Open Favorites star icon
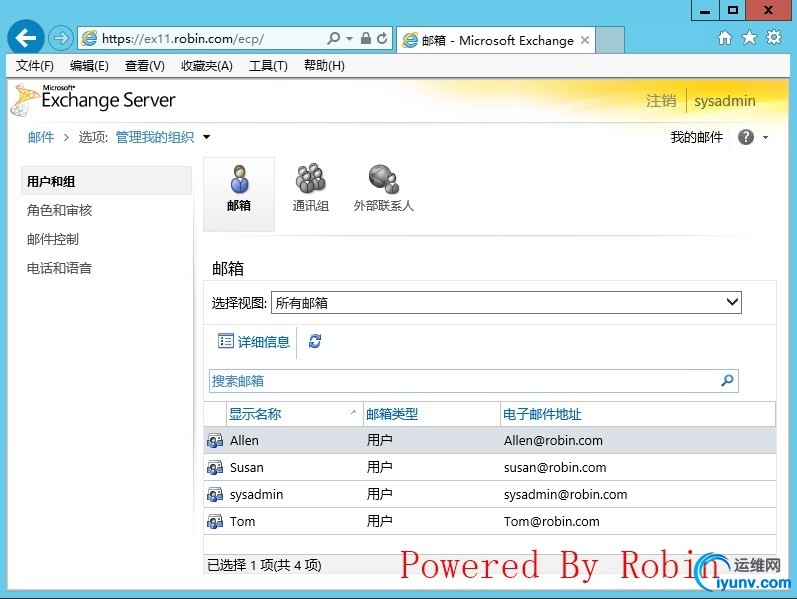 (x=749, y=38)
